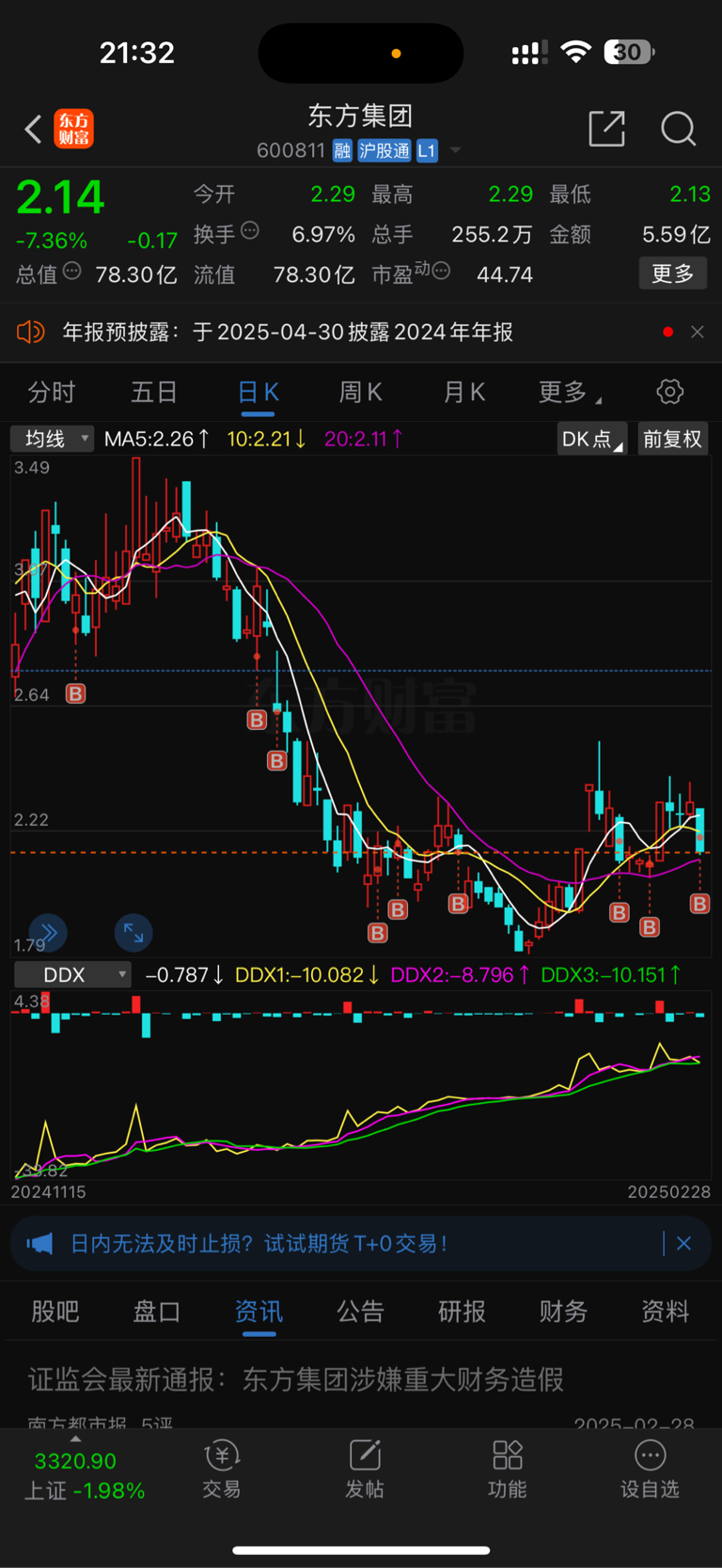The image size is (722, 1568).
Task: Switch to 研报 tab
Action: click(463, 1312)
